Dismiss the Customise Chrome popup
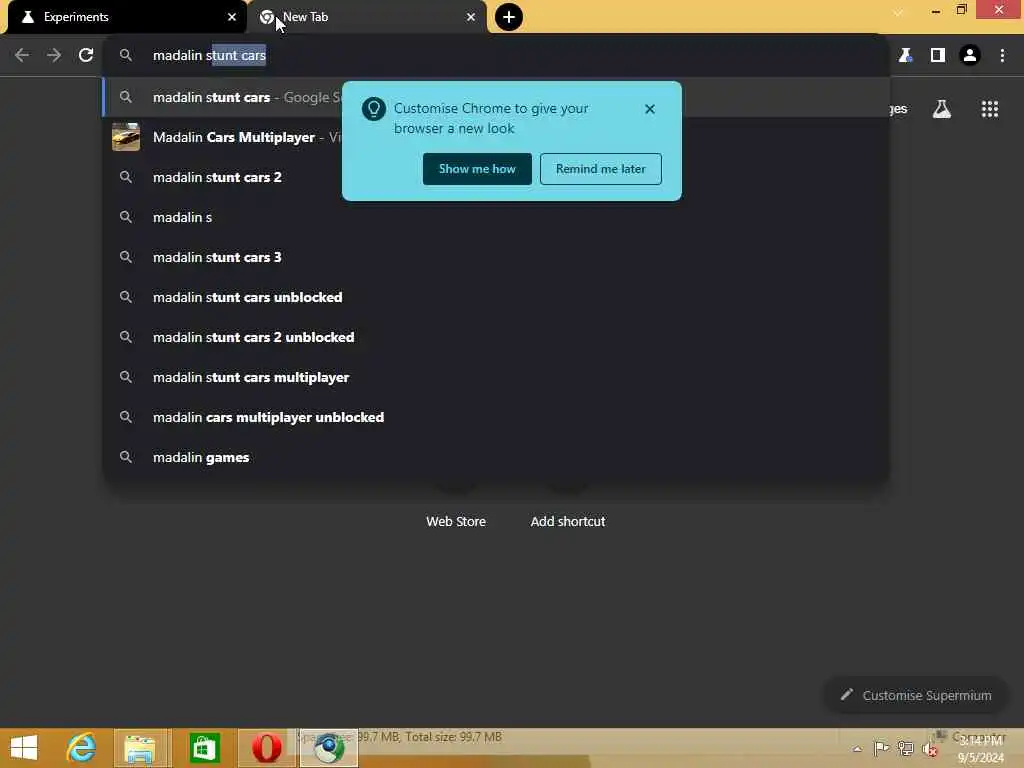 tap(650, 109)
